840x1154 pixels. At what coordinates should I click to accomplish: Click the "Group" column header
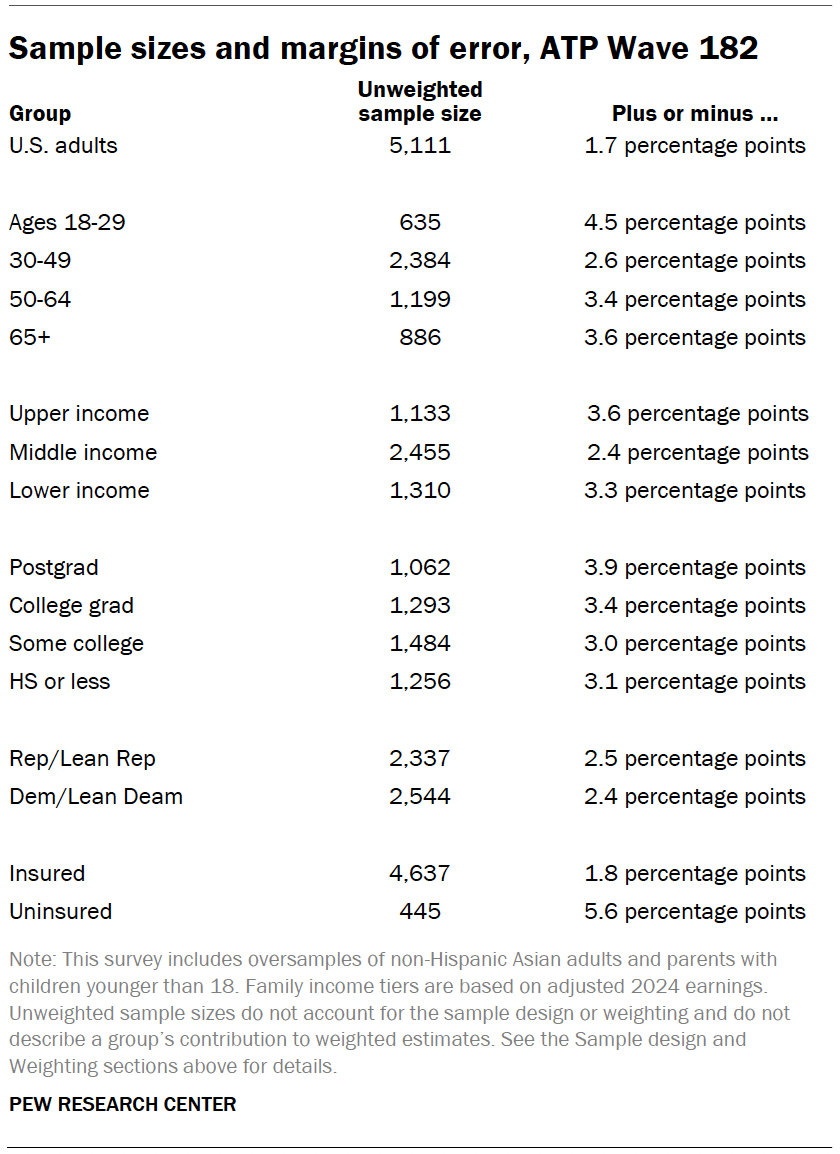(x=40, y=113)
